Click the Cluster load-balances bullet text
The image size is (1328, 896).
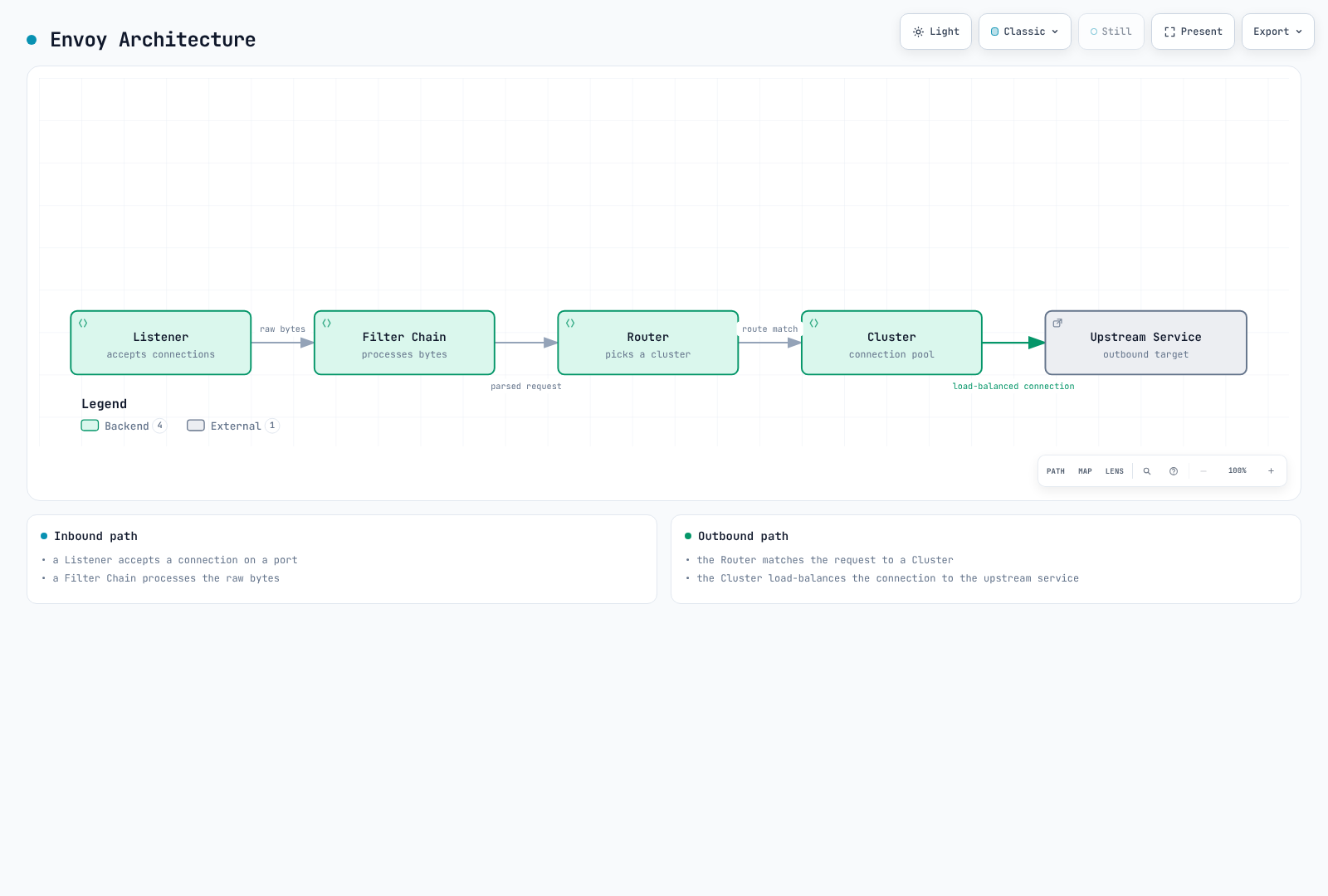888,578
